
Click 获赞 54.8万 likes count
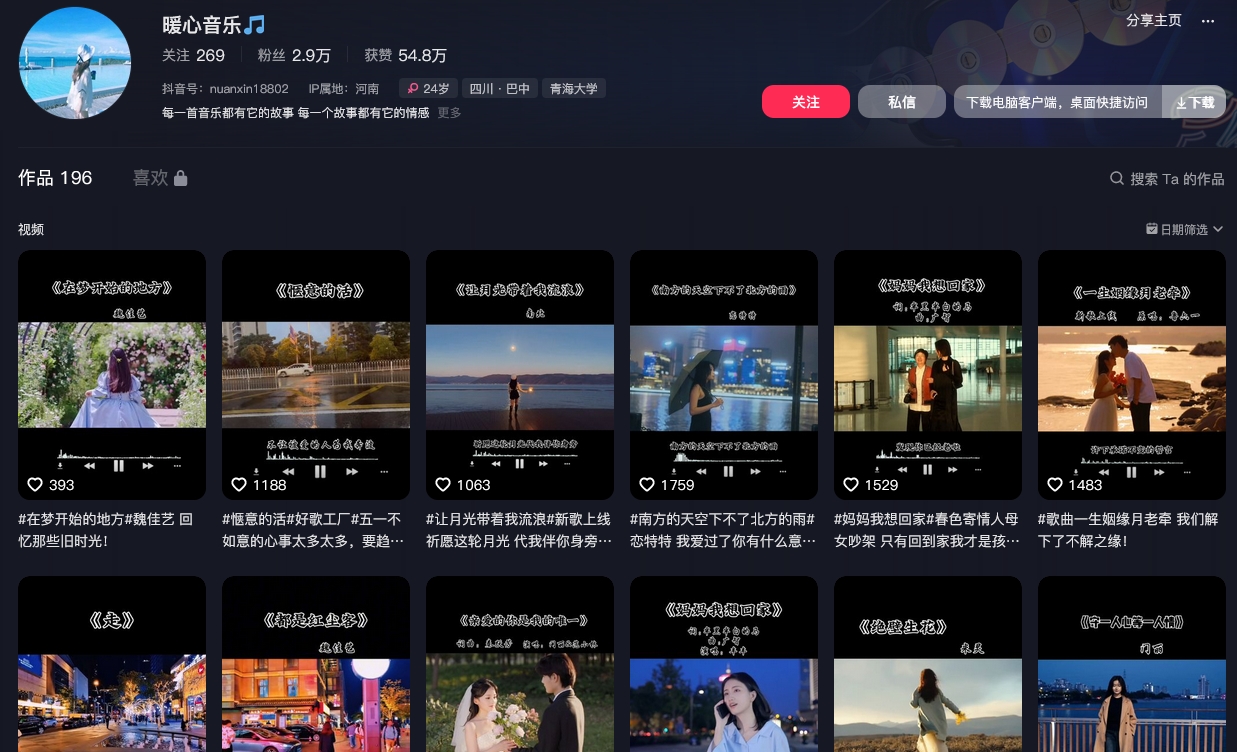[405, 56]
